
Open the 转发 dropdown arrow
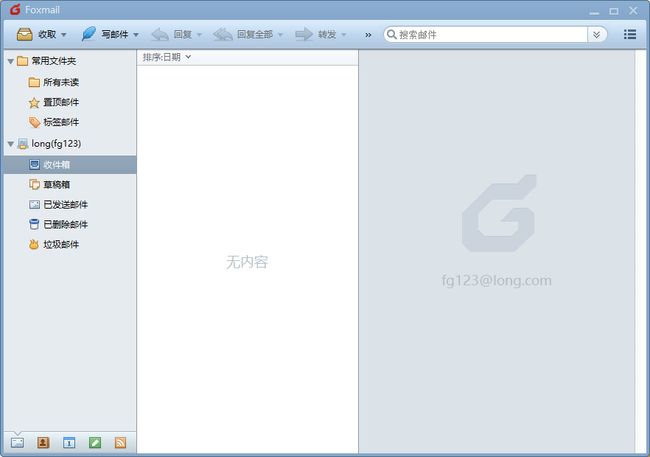344,35
